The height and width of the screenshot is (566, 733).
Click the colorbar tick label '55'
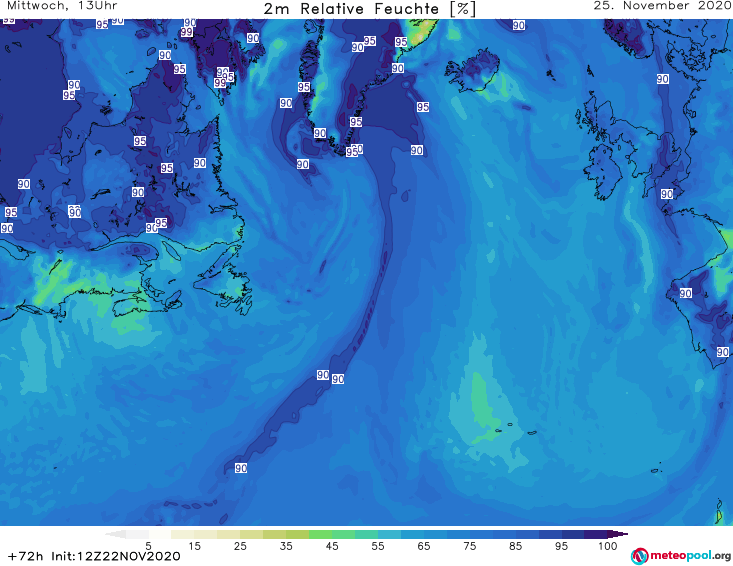tap(378, 546)
